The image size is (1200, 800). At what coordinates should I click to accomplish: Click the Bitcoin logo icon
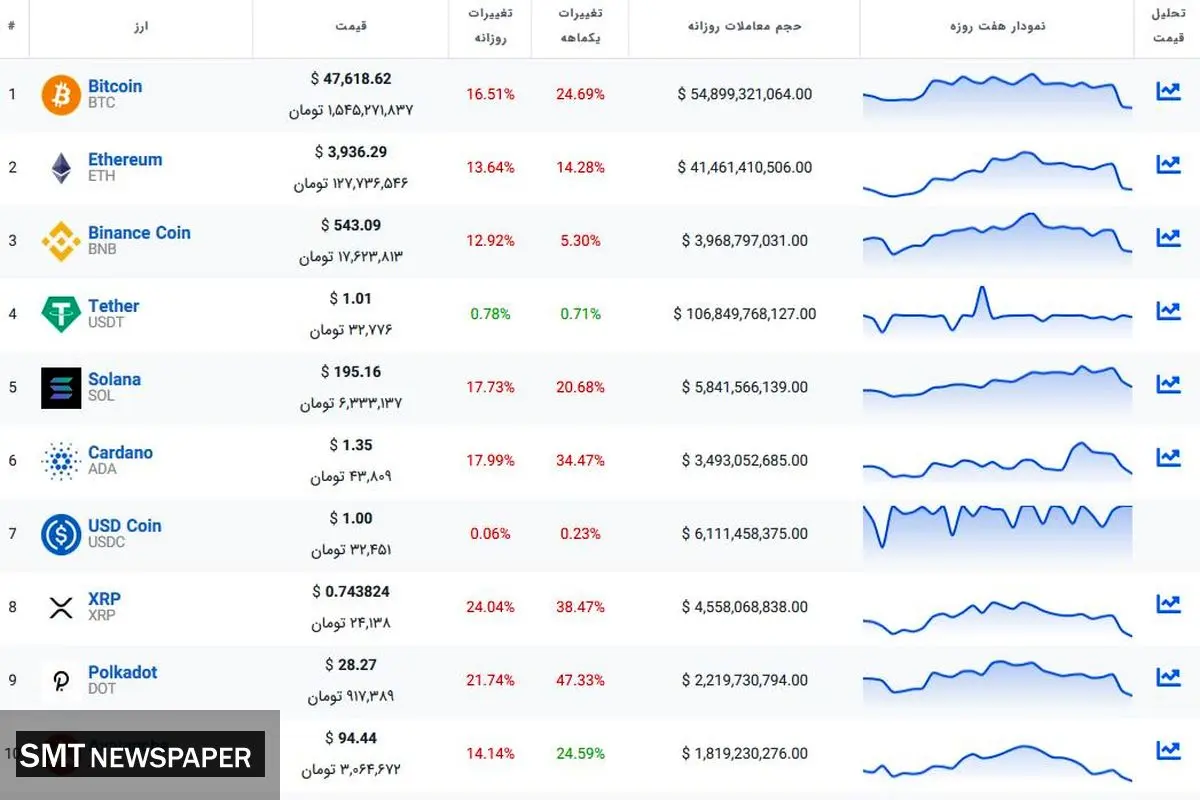tap(61, 95)
